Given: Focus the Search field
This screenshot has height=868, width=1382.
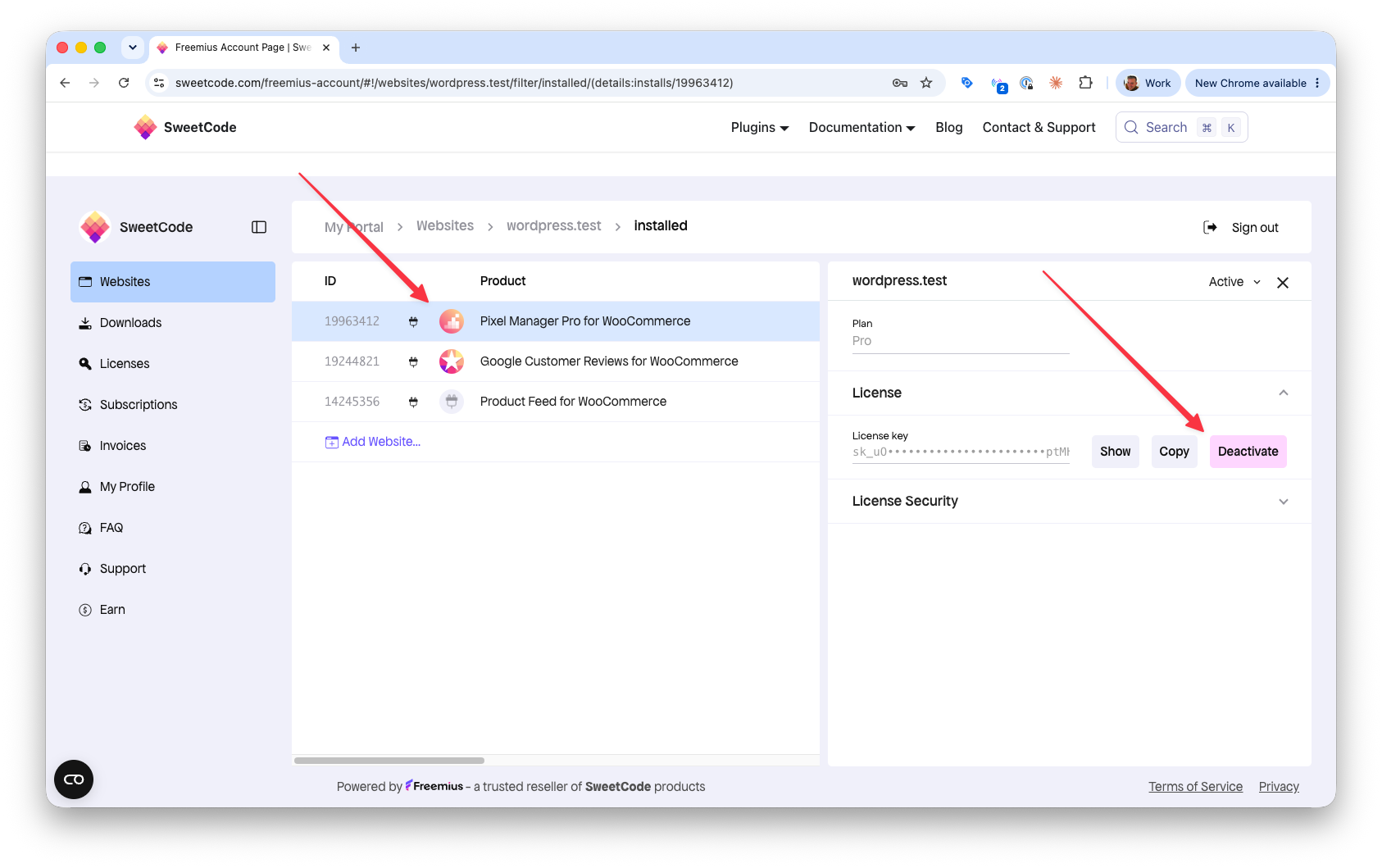Looking at the screenshot, I should click(x=1181, y=127).
